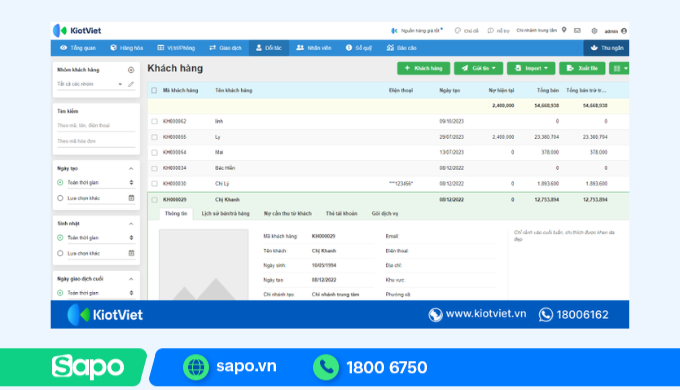Open the settings gear icon
This screenshot has width=680, height=390.
tap(594, 31)
